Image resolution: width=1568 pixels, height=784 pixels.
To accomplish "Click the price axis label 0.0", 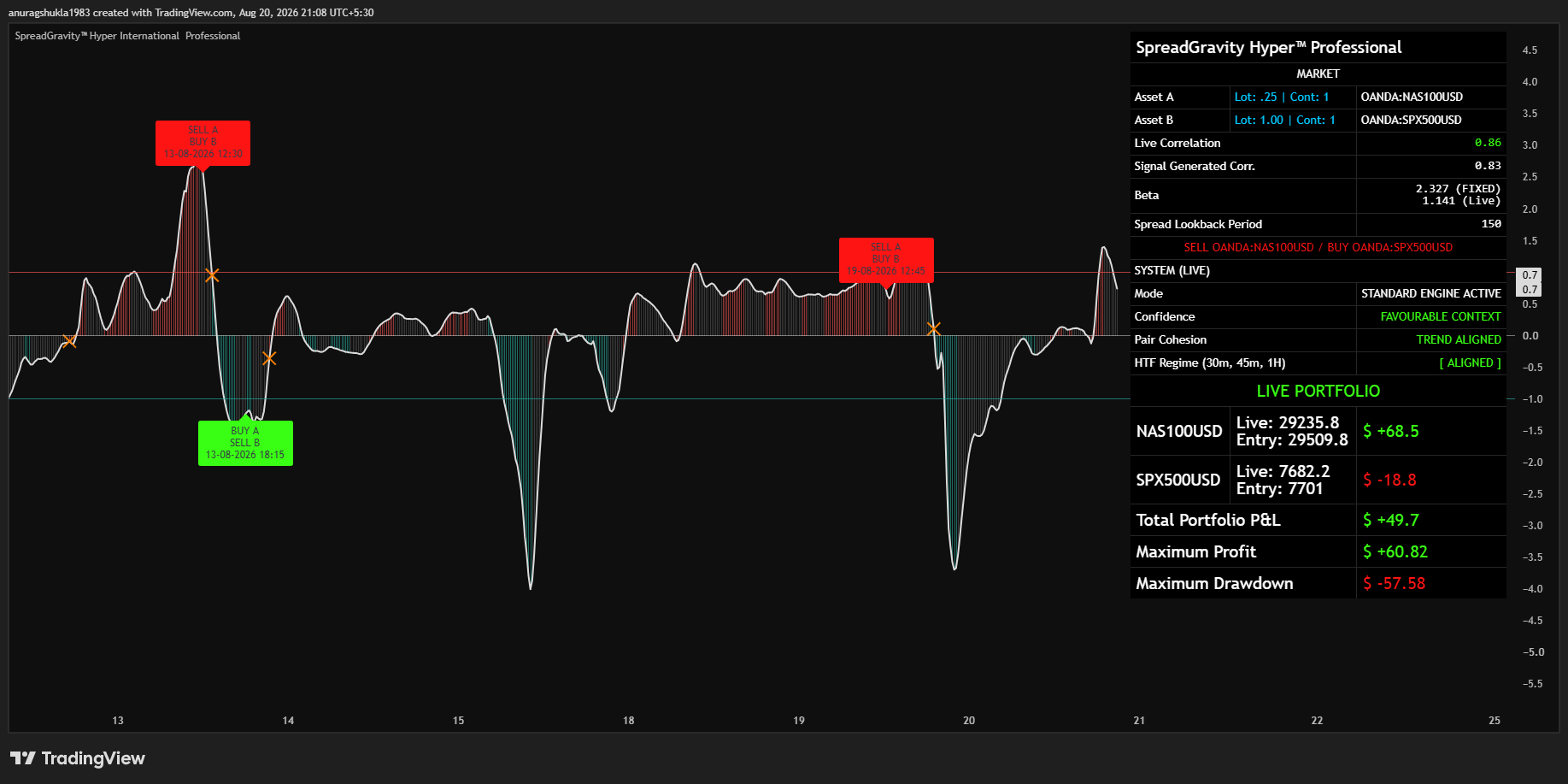I will (x=1530, y=336).
